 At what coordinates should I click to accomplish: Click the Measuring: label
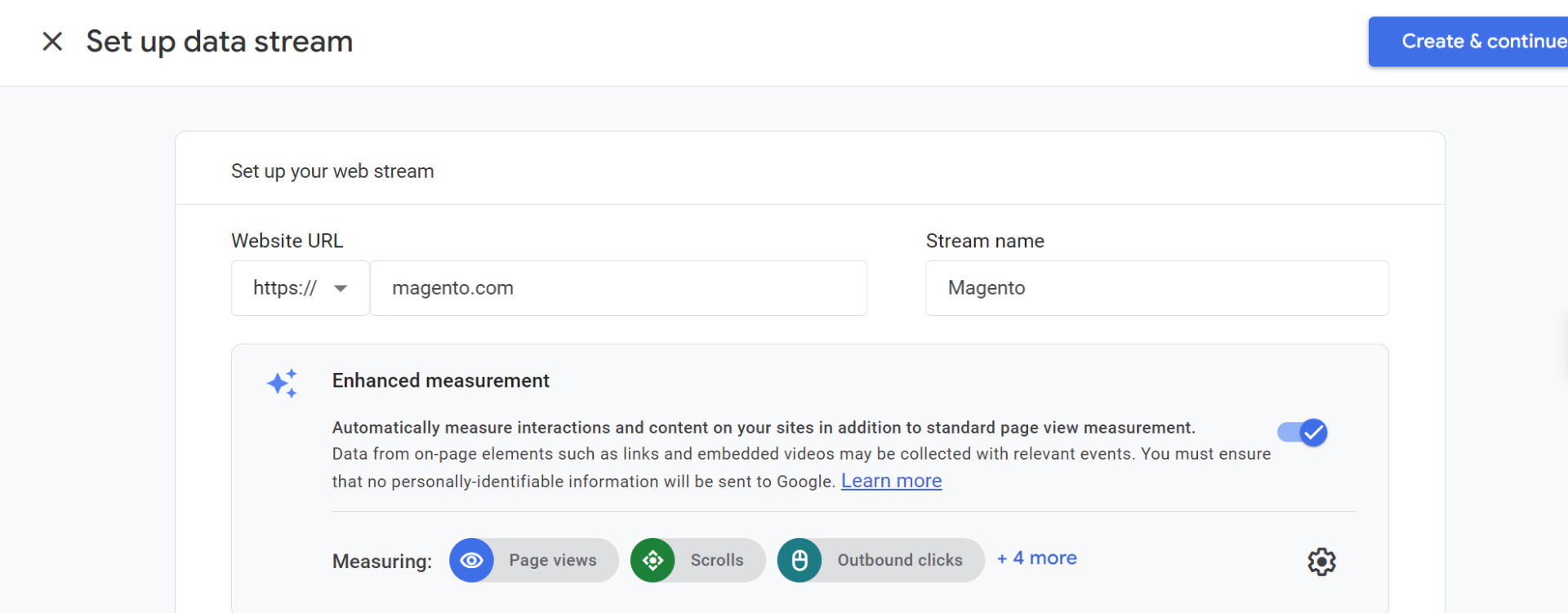382,562
